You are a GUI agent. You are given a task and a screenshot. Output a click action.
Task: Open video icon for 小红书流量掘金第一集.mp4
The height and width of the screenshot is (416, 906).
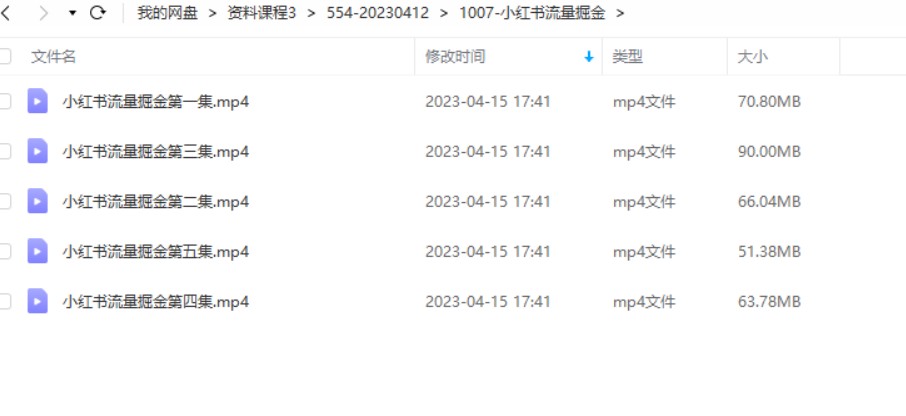click(38, 101)
